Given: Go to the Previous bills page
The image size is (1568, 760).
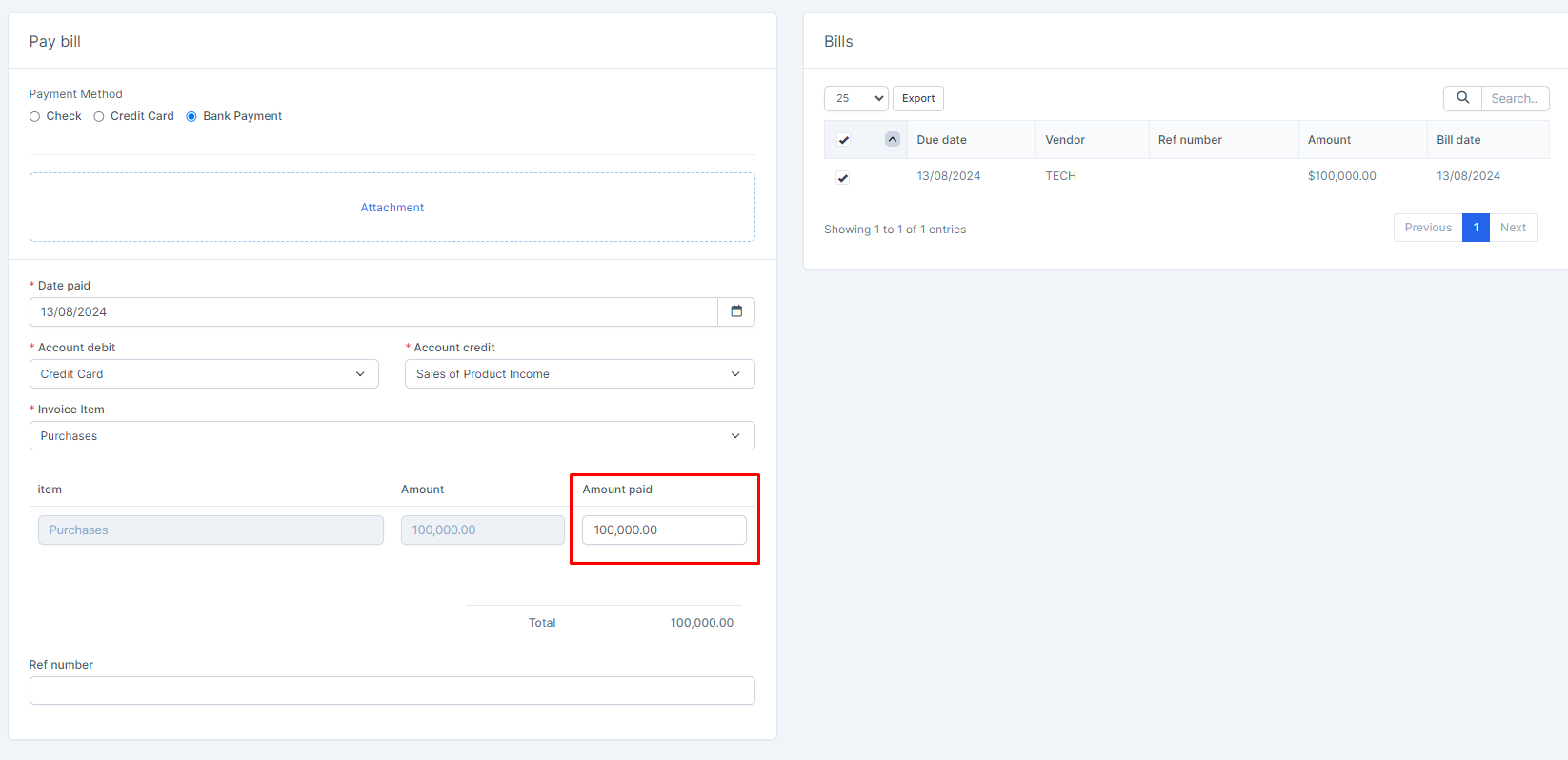Looking at the screenshot, I should (x=1427, y=228).
